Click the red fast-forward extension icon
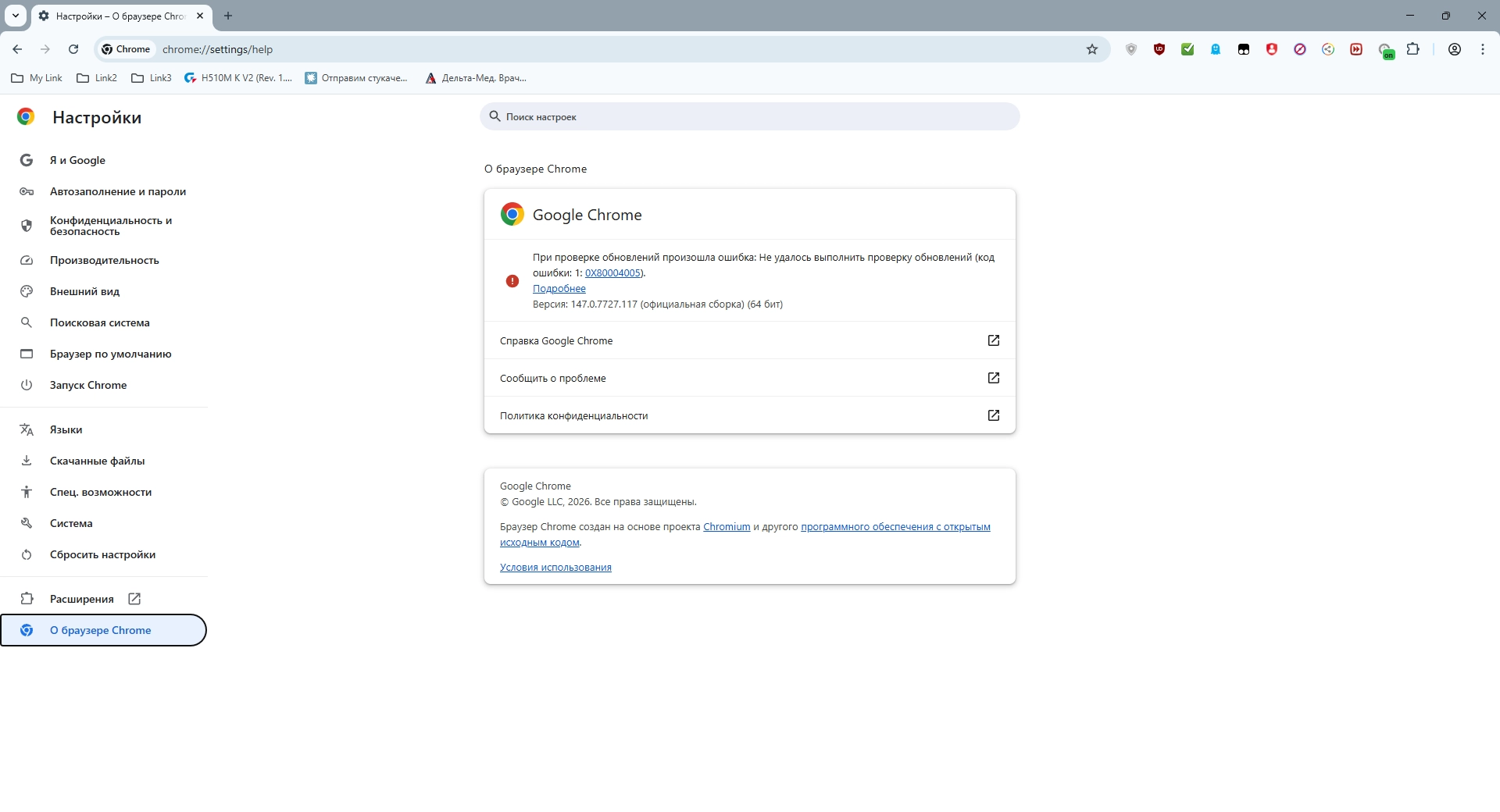1500x812 pixels. coord(1356,49)
